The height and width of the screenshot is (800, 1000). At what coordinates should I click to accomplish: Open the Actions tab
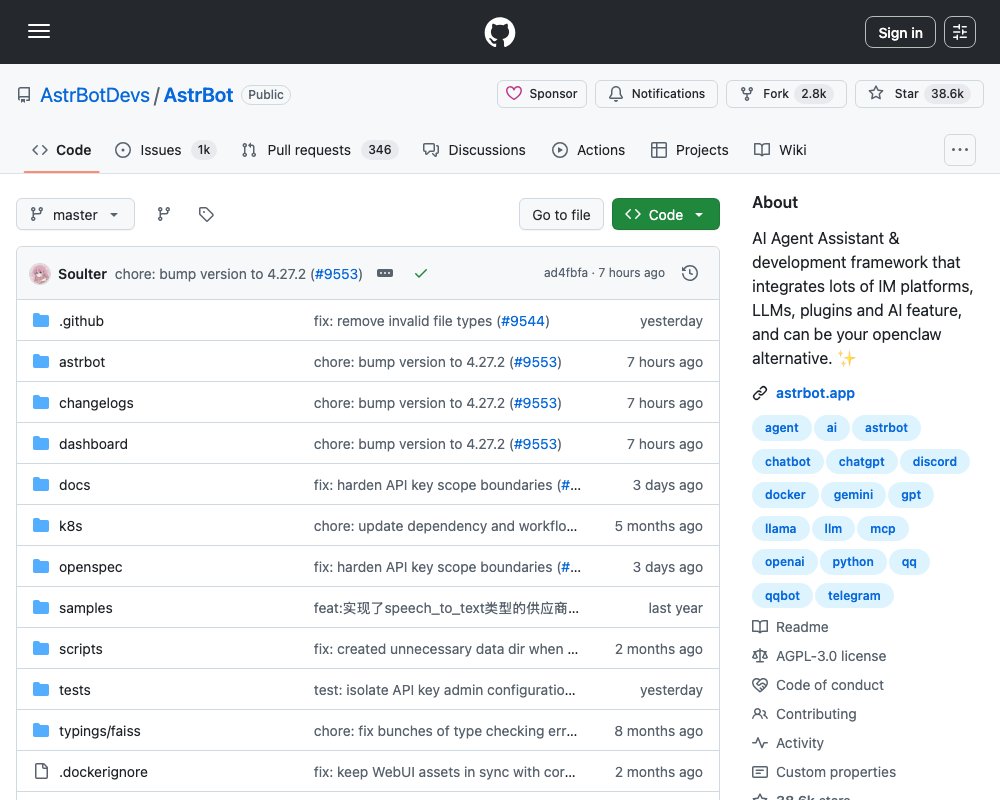tap(588, 150)
